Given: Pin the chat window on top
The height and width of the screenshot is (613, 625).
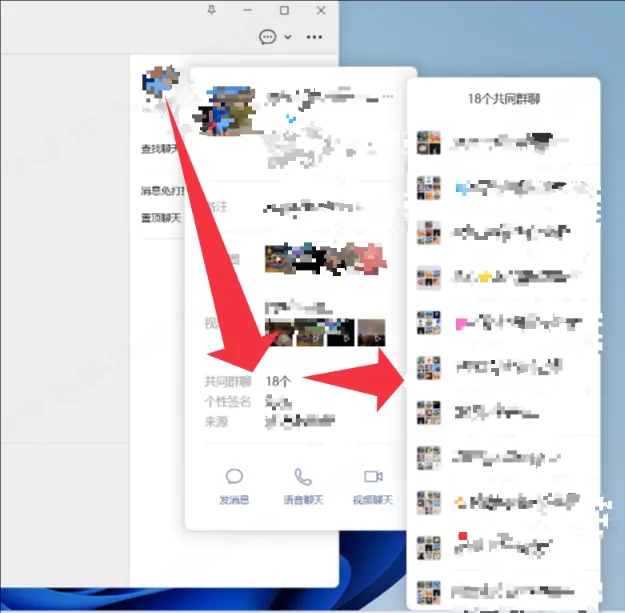Looking at the screenshot, I should [x=211, y=10].
